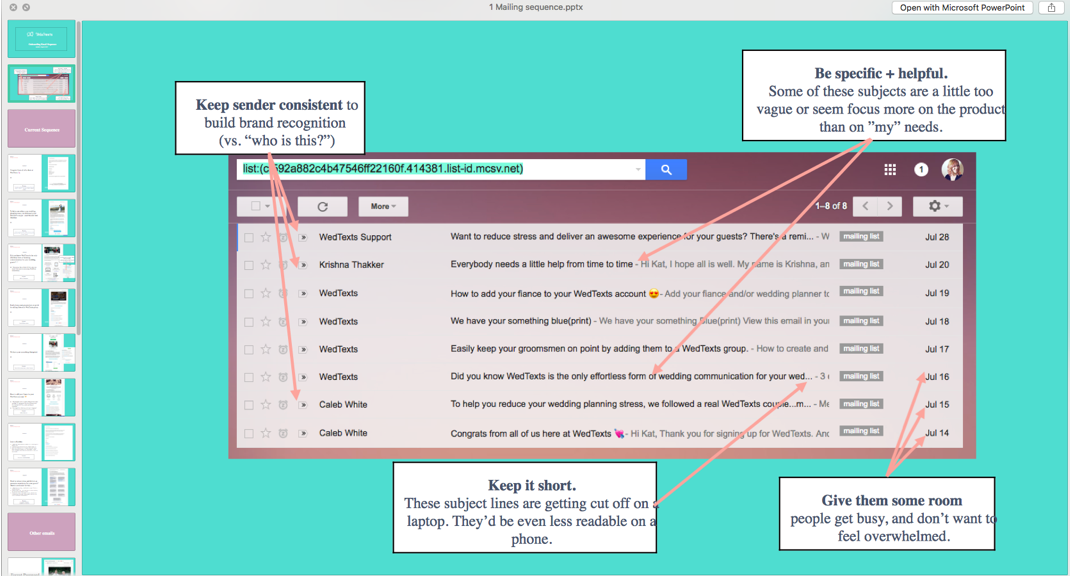The width and height of the screenshot is (1070, 576).
Task: Expand the select-all dropdown arrow
Action: tap(268, 206)
